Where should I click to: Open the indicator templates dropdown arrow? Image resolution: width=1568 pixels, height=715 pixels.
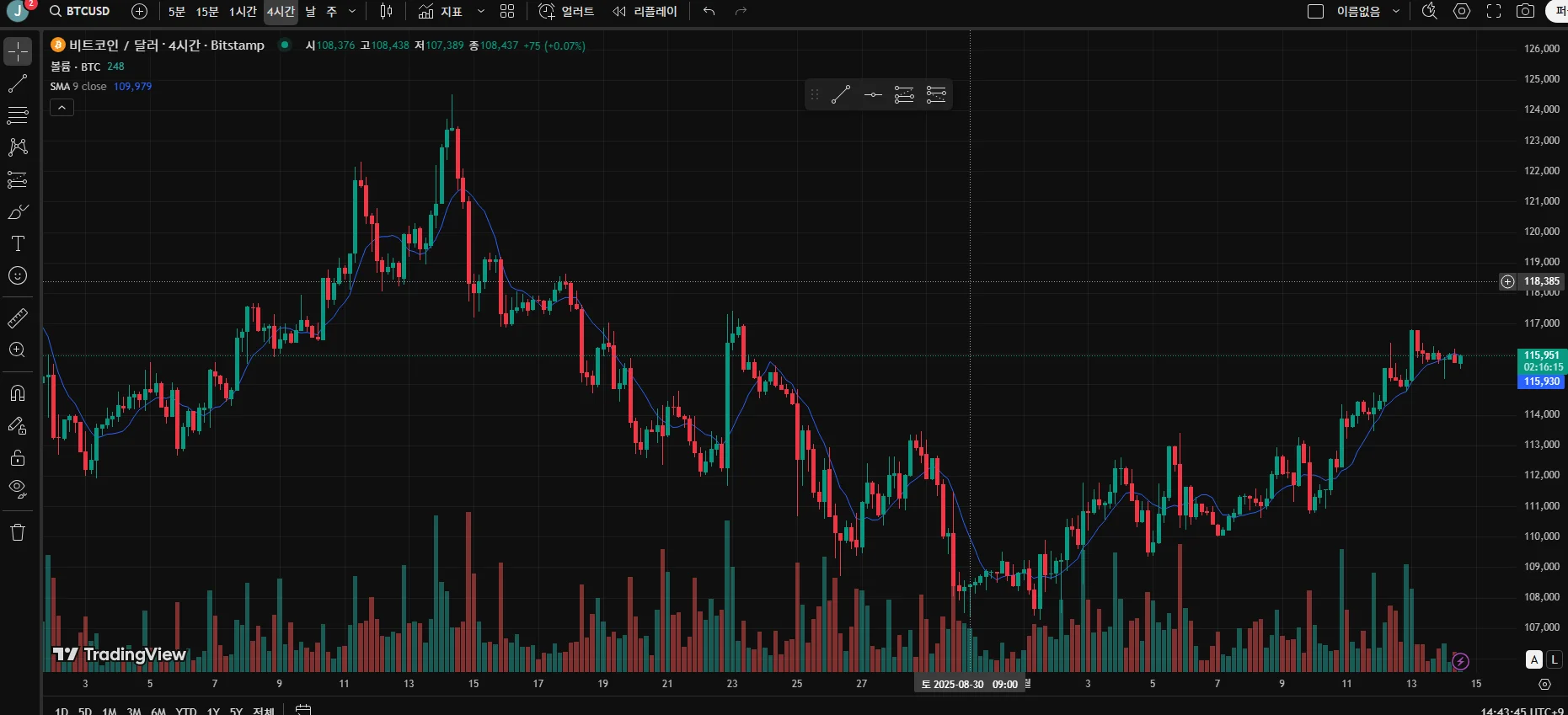481,11
